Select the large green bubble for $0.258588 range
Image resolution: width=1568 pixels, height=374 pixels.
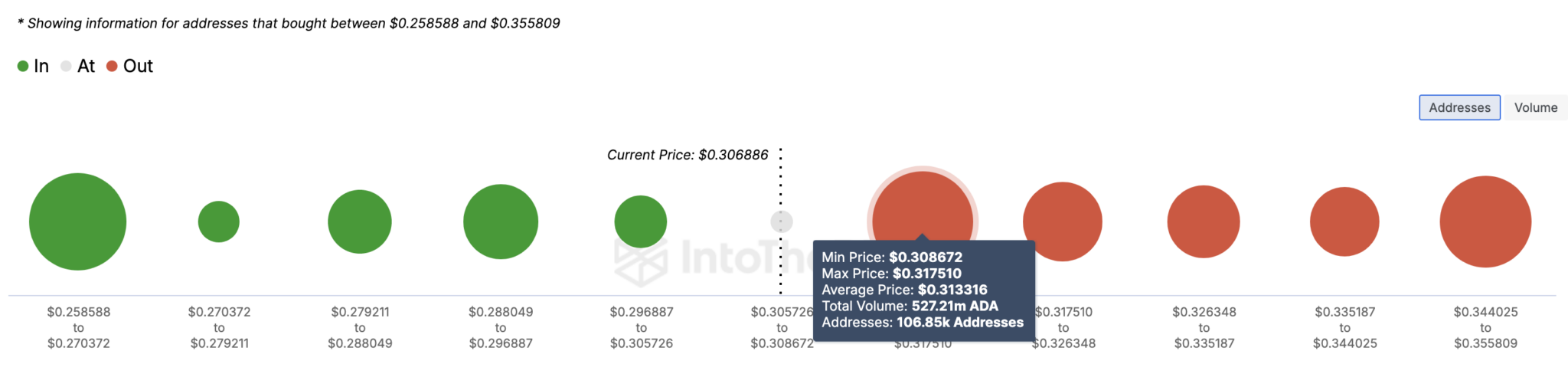click(77, 221)
